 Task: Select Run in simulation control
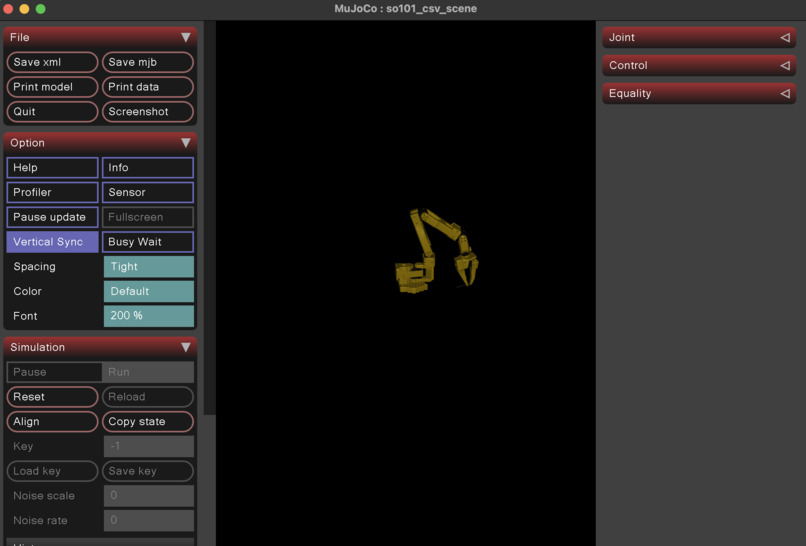tap(148, 372)
